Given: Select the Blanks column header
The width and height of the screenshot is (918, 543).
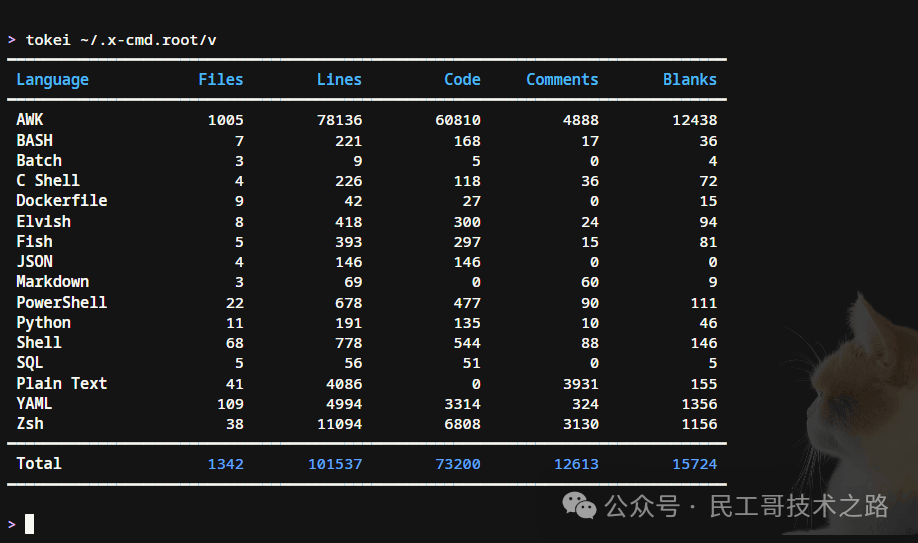Looking at the screenshot, I should 689,80.
